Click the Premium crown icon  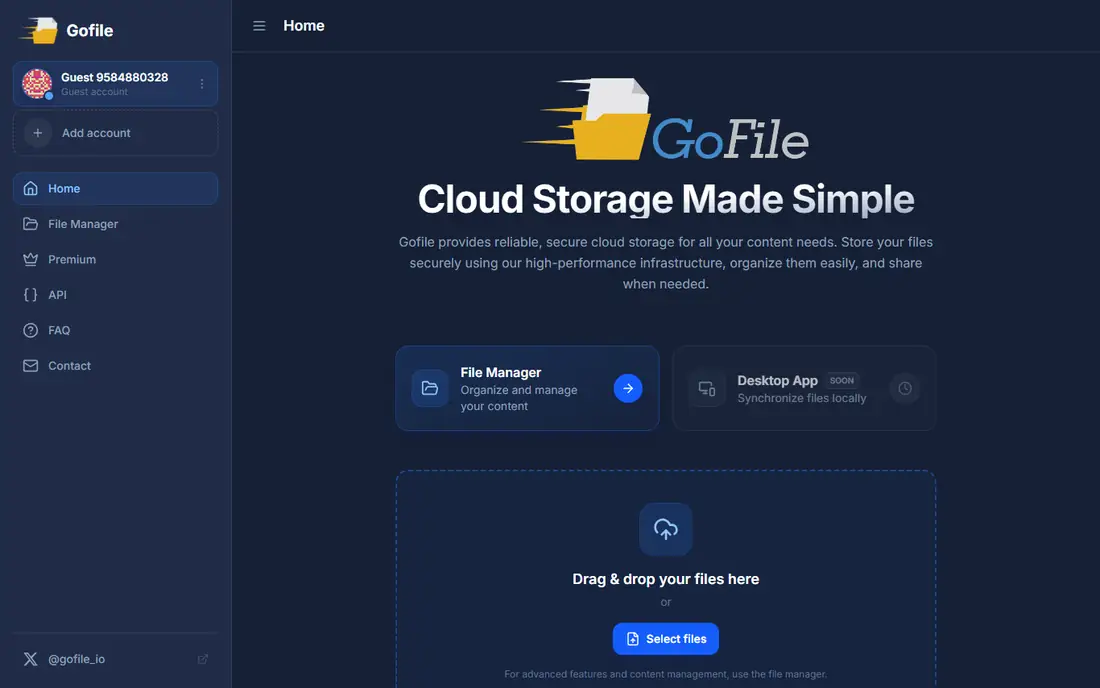click(30, 259)
